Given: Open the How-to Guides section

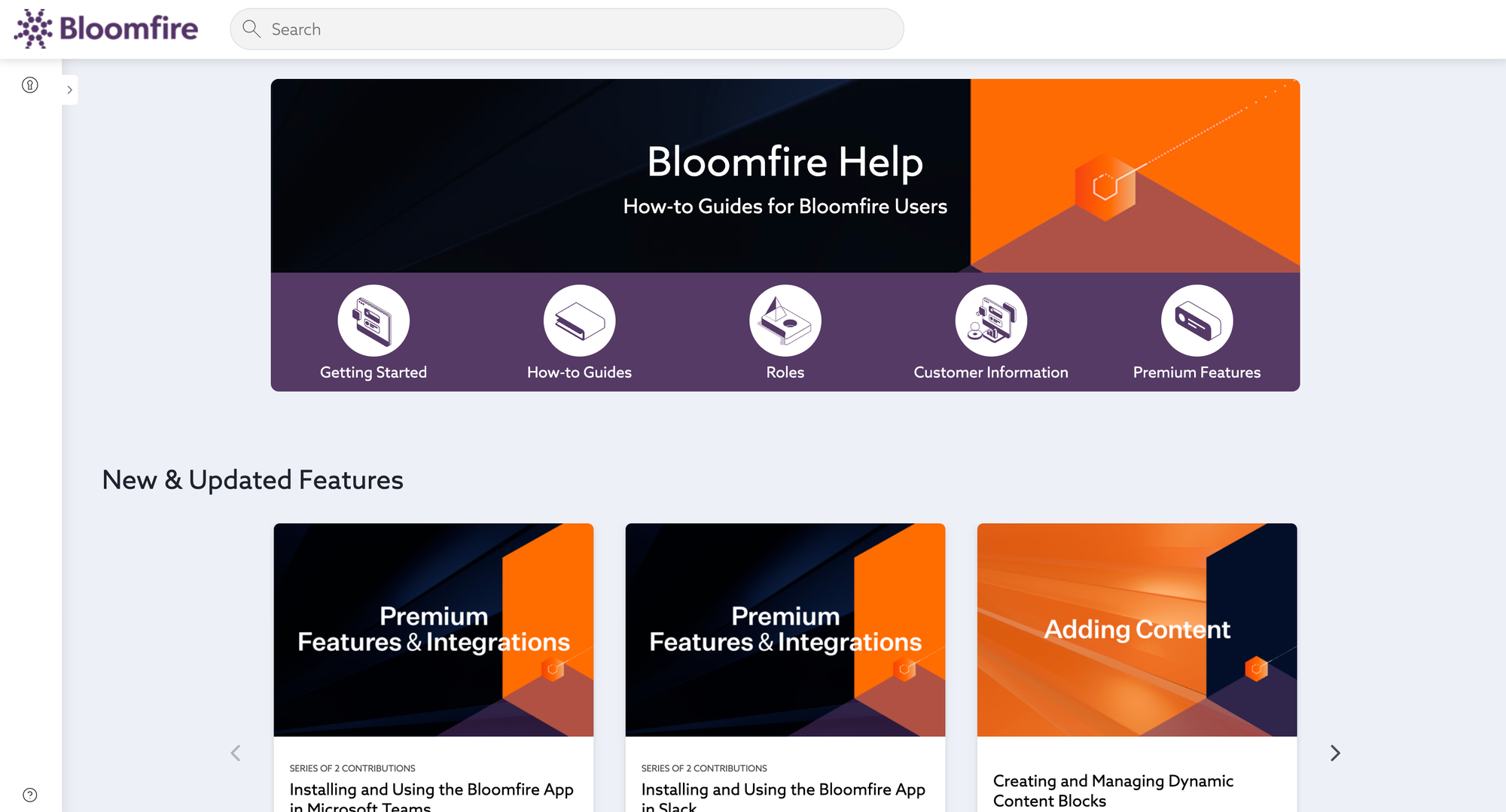Looking at the screenshot, I should pyautogui.click(x=579, y=335).
